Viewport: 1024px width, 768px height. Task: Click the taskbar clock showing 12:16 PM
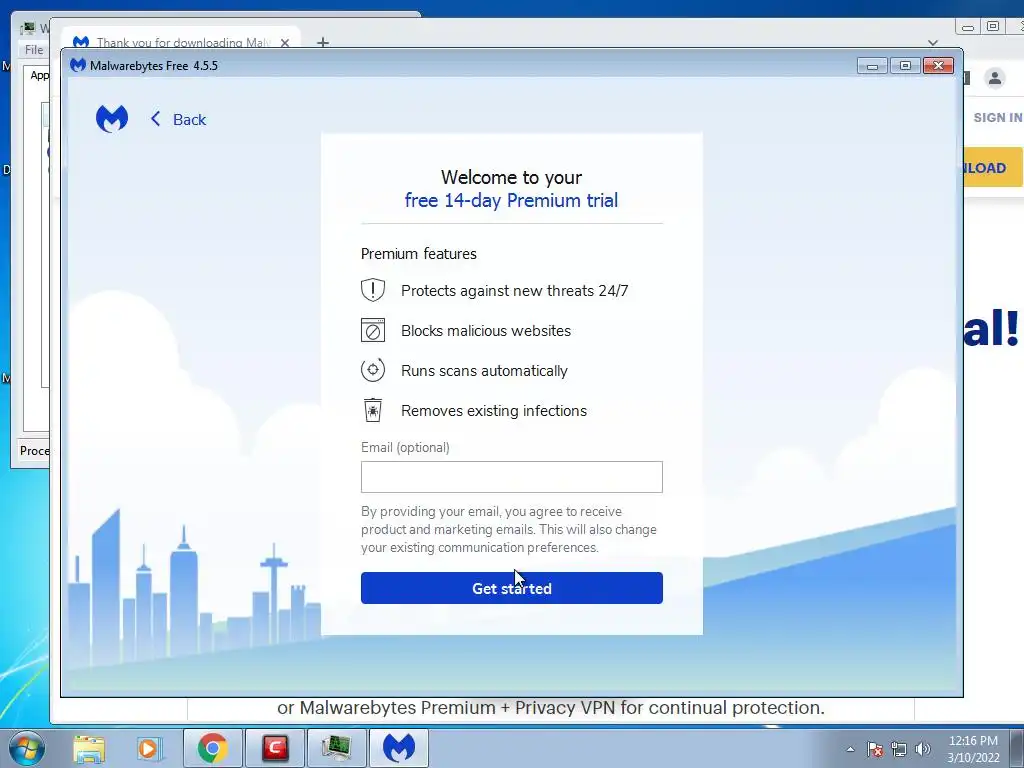click(973, 748)
